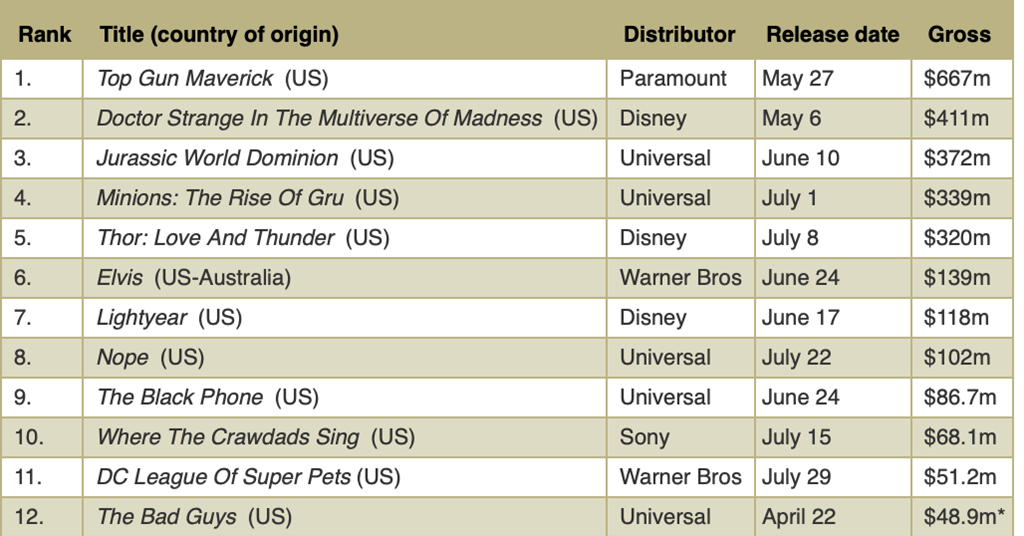Click the Title (country of origin) header
This screenshot has height=536, width=1024.
tap(219, 34)
